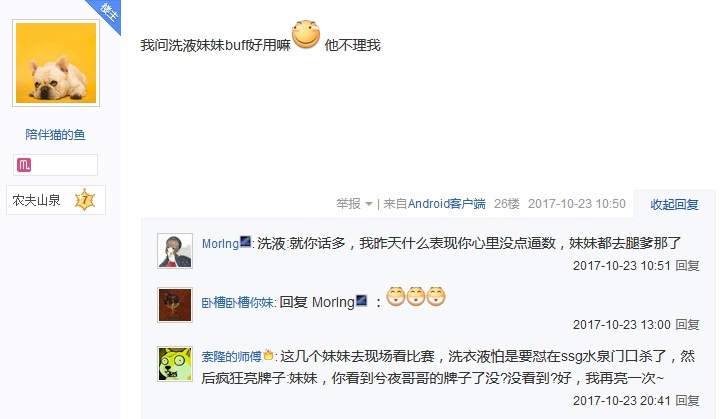Open the Morlng username link
Screen dimensions: 726x419
[x=220, y=244]
